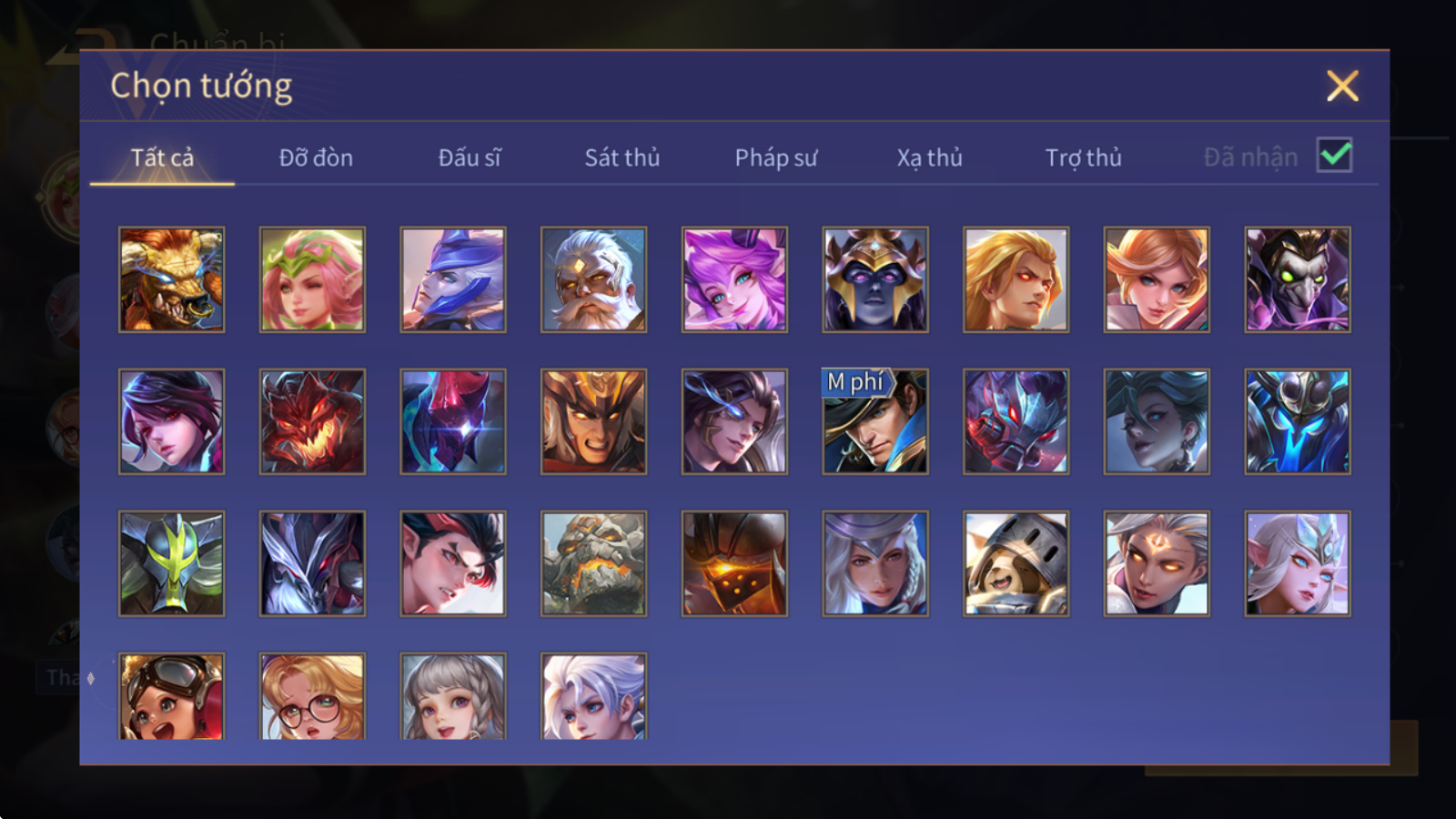This screenshot has height=819, width=1456.
Task: Select the golden lion beast hero portrait
Action: pyautogui.click(x=171, y=279)
